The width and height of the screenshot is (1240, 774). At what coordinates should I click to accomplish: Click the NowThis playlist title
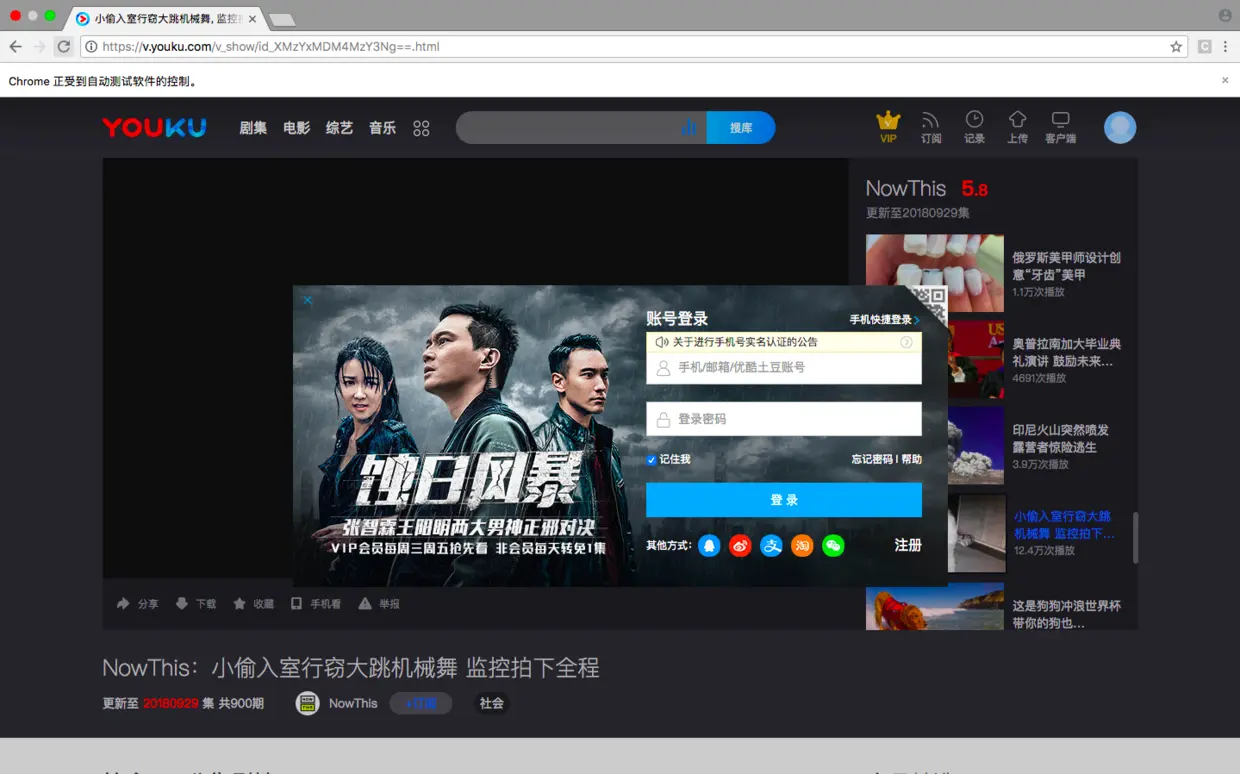click(x=906, y=188)
